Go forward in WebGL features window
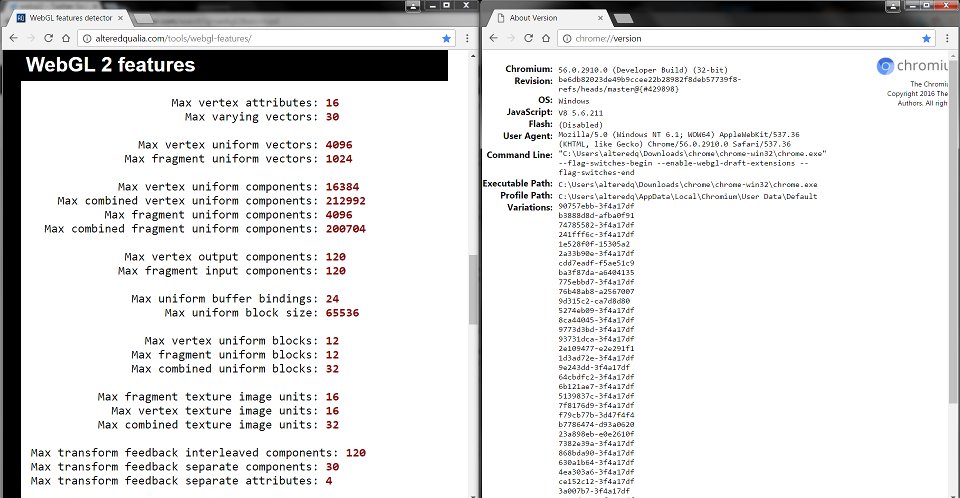The image size is (960, 498). coord(31,38)
